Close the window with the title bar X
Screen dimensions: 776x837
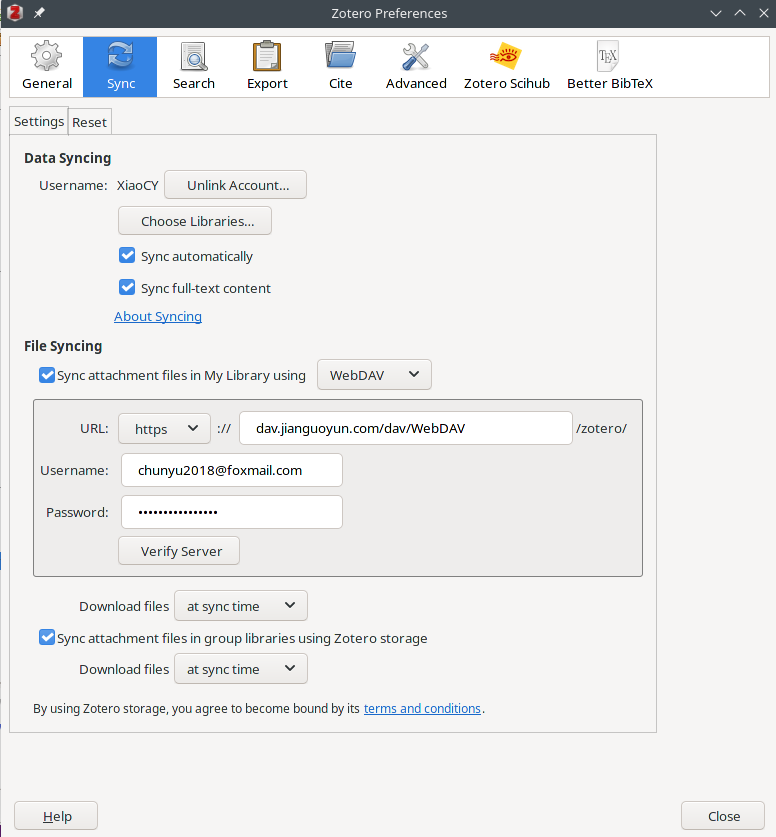click(764, 13)
